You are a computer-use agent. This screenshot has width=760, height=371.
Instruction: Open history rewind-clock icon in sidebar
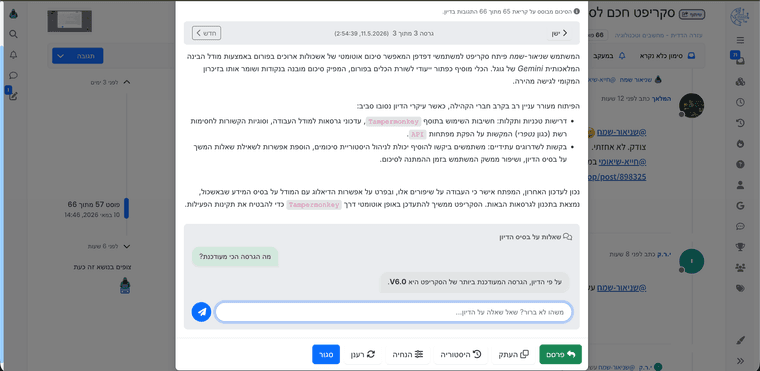click(x=740, y=123)
